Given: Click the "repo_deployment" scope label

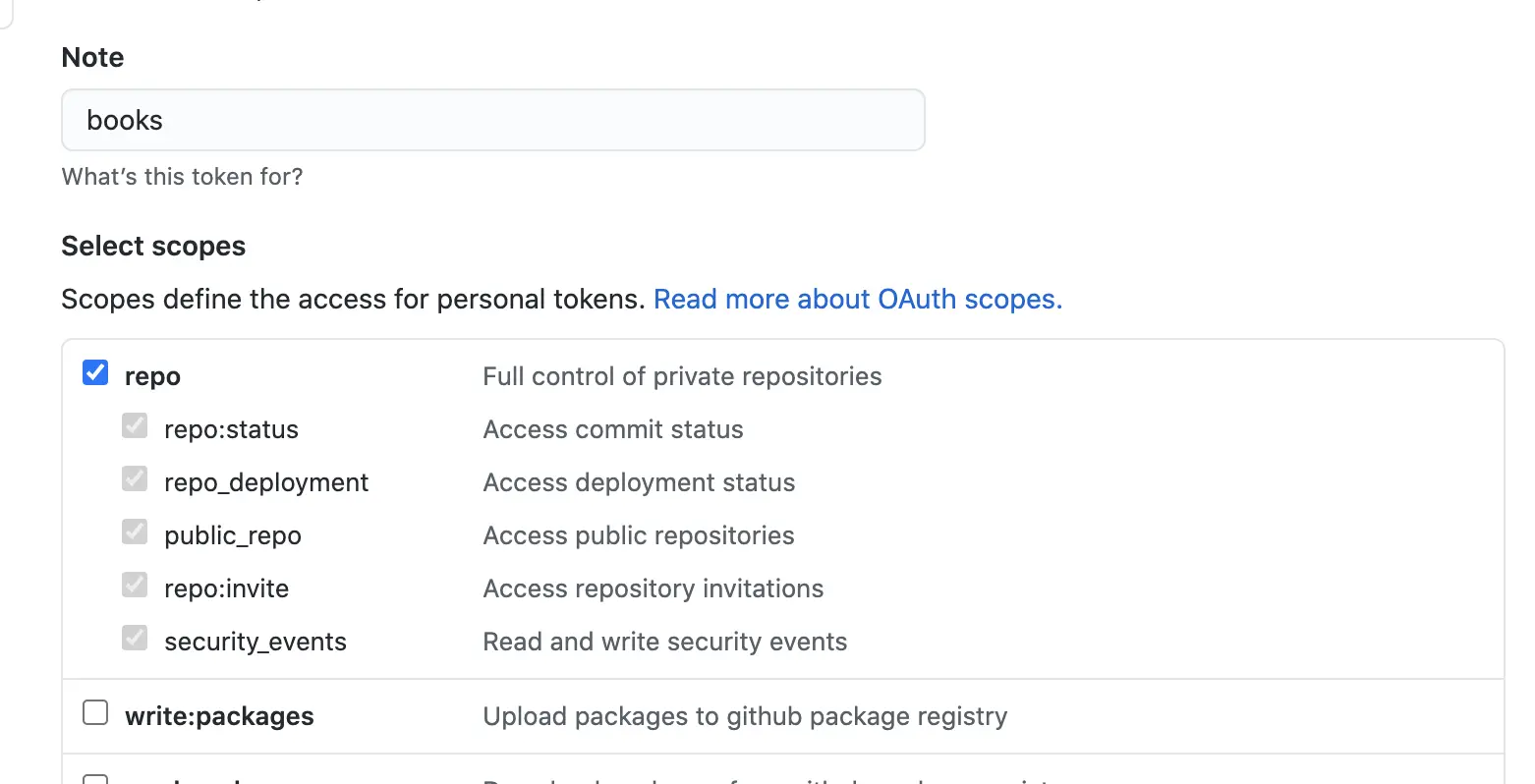Looking at the screenshot, I should click(x=266, y=482).
